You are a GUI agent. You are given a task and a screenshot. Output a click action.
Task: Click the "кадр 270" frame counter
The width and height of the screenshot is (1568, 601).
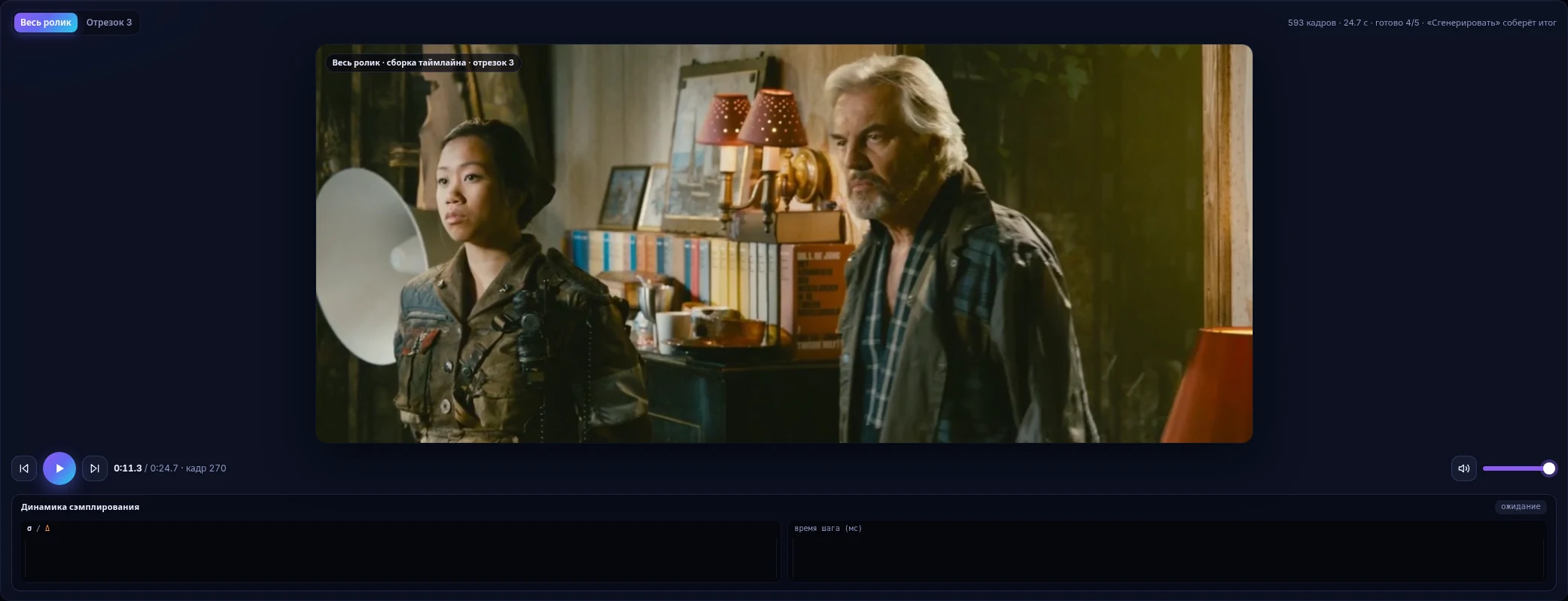[206, 468]
